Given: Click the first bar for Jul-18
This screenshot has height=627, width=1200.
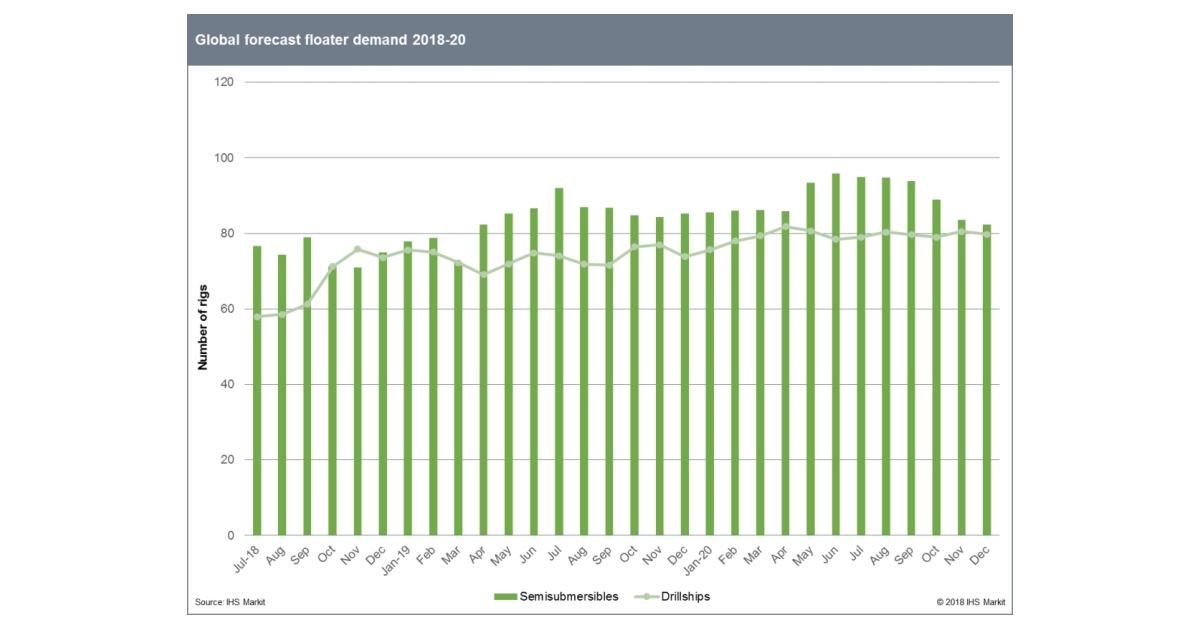Looking at the screenshot, I should click(x=258, y=390).
